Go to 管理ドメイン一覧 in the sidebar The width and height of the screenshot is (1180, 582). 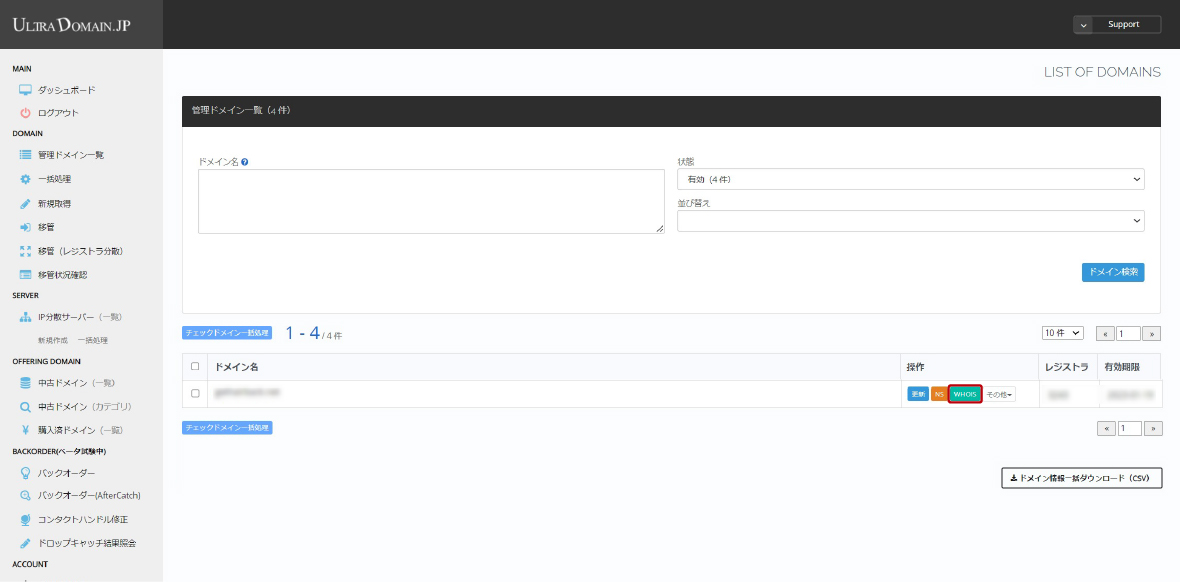point(70,155)
